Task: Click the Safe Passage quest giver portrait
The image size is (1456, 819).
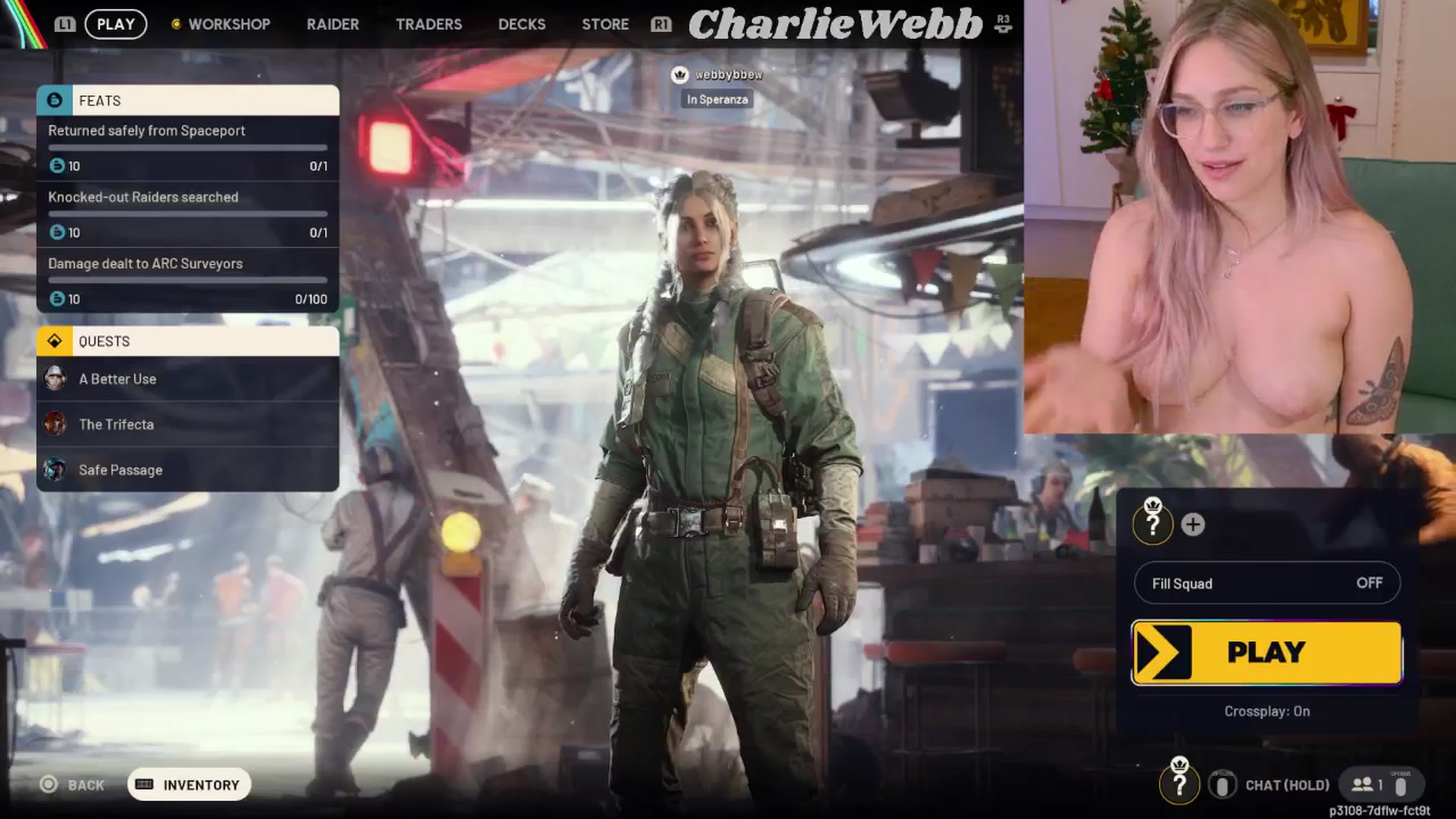Action: (55, 469)
